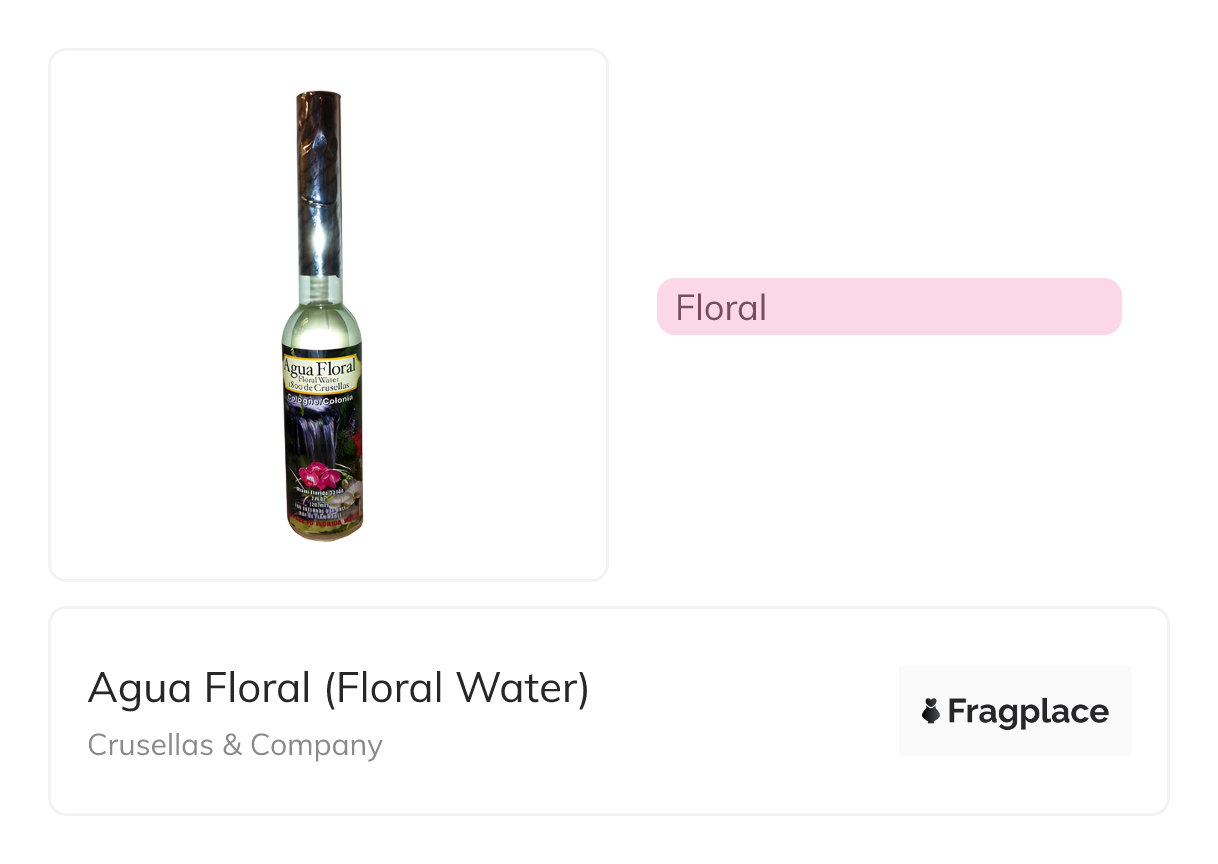Click the Fragplace perfume bottle icon
Image resolution: width=1218 pixels, height=864 pixels.
931,711
